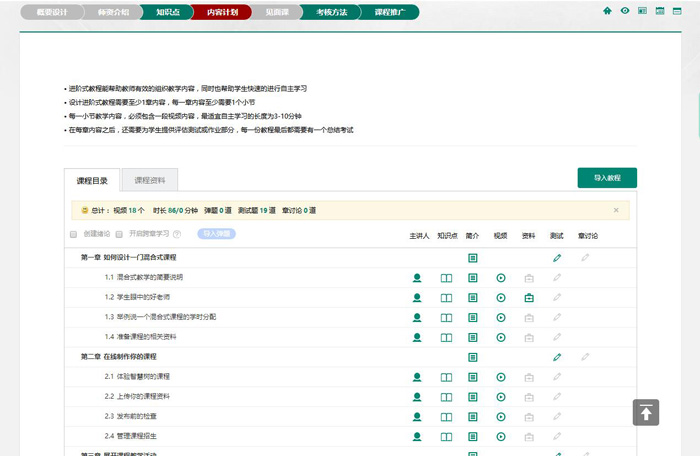The height and width of the screenshot is (456, 700).
Task: Edit test pencil icon for Chapter 1
Action: click(557, 258)
